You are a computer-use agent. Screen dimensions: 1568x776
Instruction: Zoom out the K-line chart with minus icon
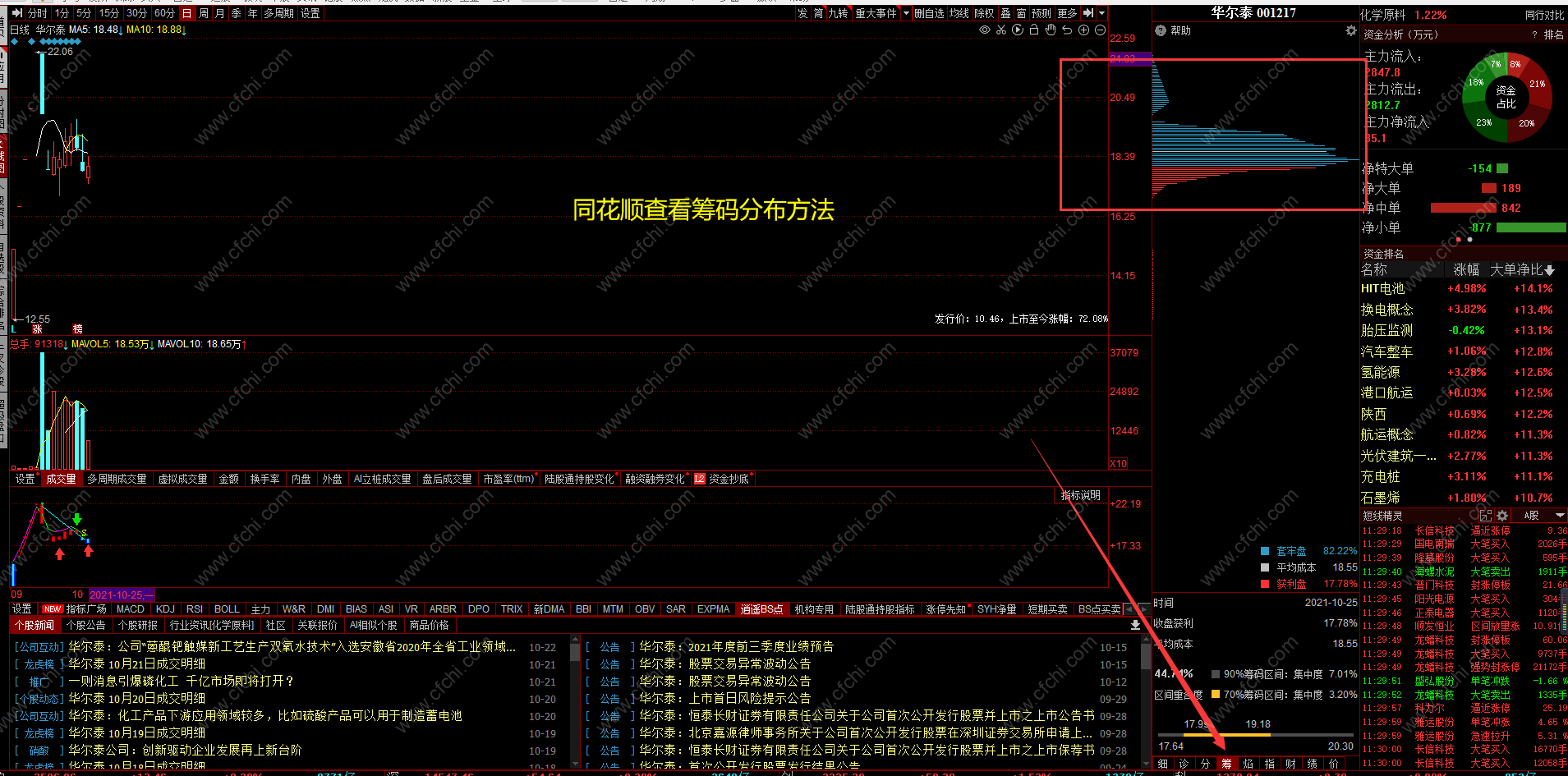[x=1100, y=30]
